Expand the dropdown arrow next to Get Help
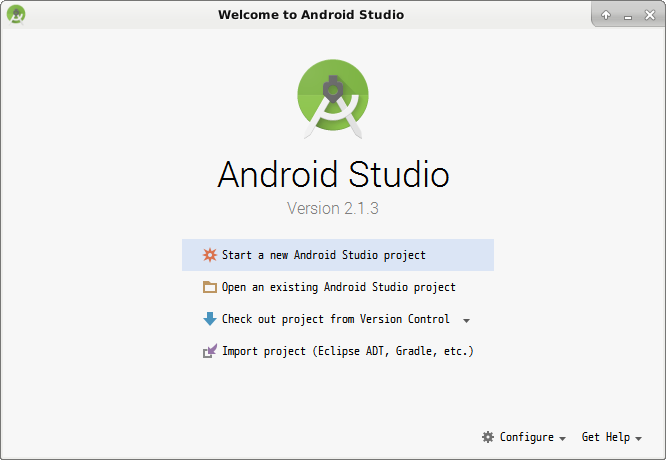This screenshot has height=460, width=666. point(638,439)
